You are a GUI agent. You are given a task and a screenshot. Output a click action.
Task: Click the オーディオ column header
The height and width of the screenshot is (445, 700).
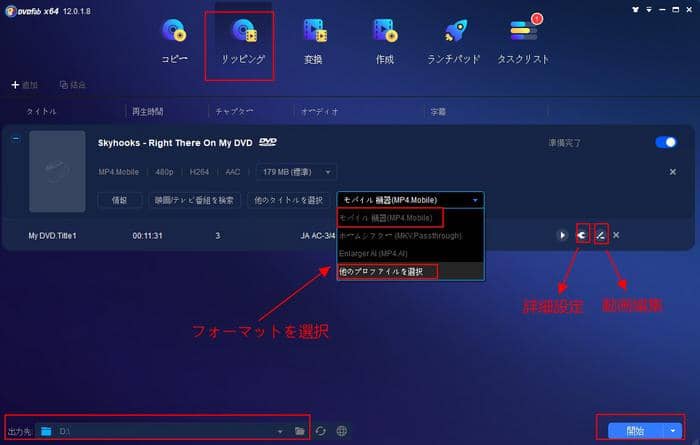320,112
